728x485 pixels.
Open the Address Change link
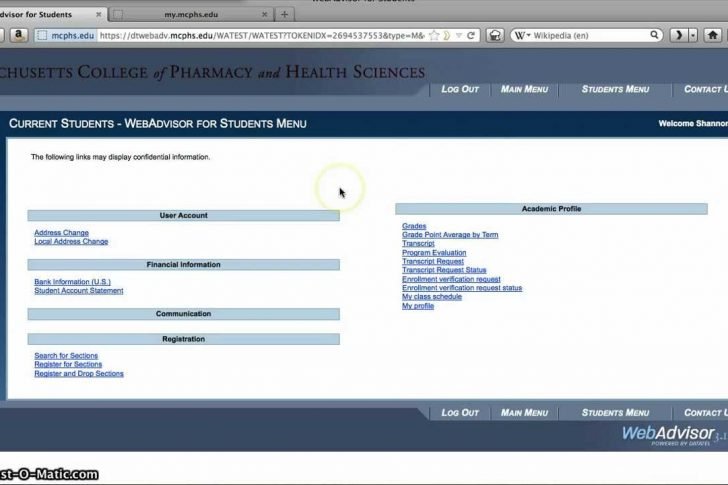(x=61, y=233)
